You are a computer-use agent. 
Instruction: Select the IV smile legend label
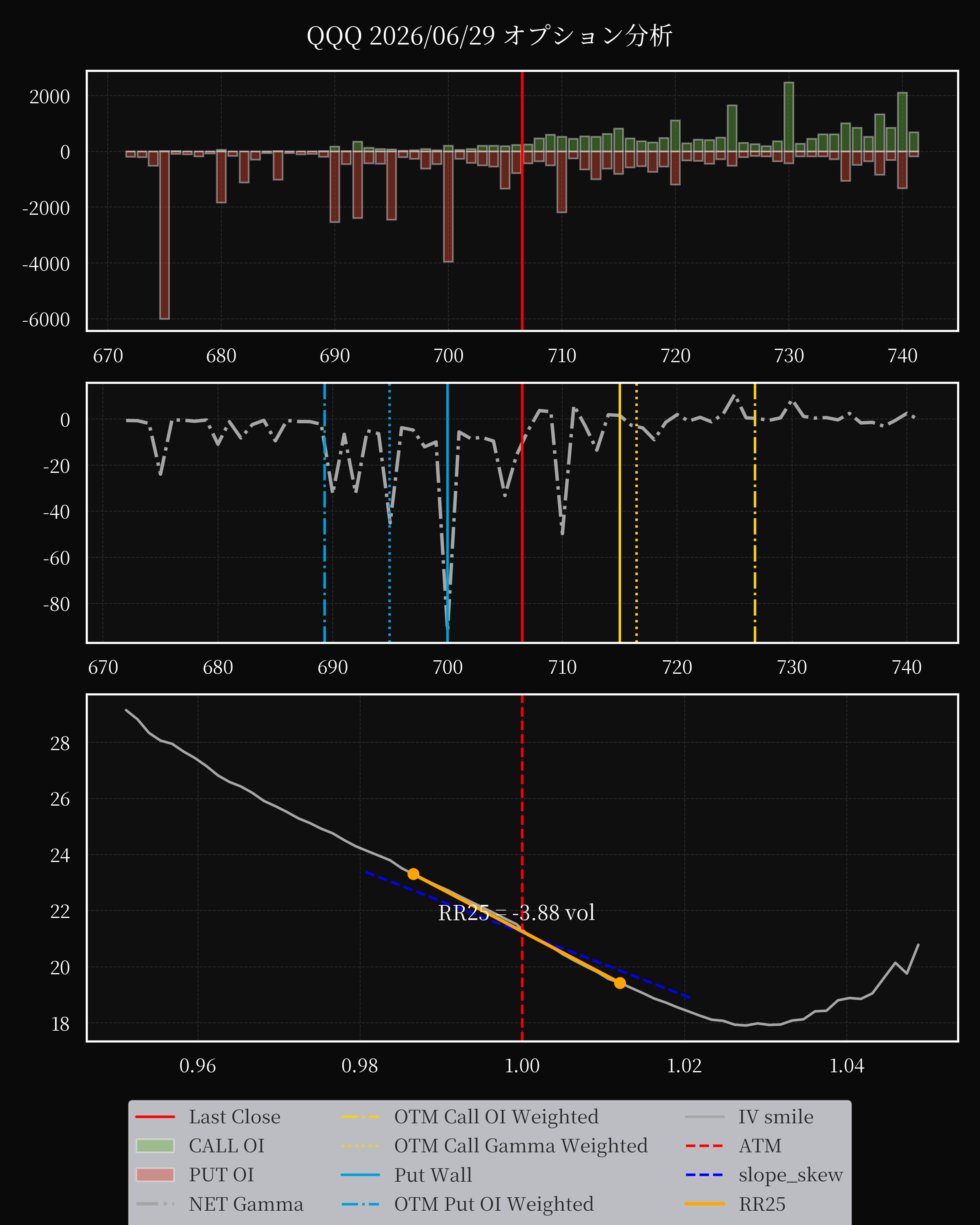775,1117
